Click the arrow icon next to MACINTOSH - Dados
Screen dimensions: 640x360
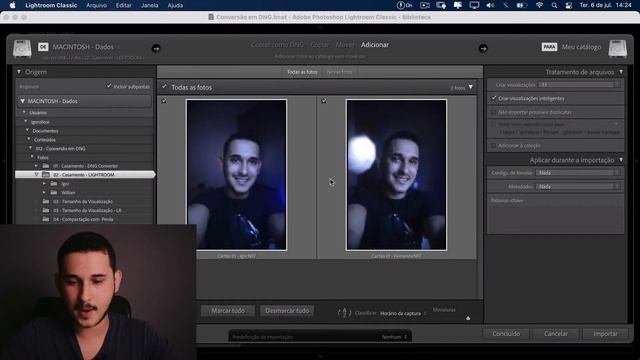point(156,48)
